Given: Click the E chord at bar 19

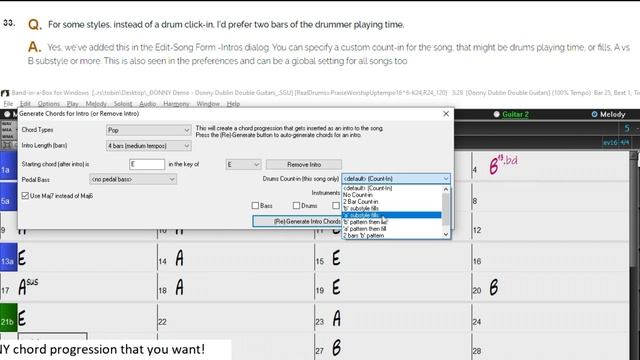Looking at the screenshot, I should 336,287.
